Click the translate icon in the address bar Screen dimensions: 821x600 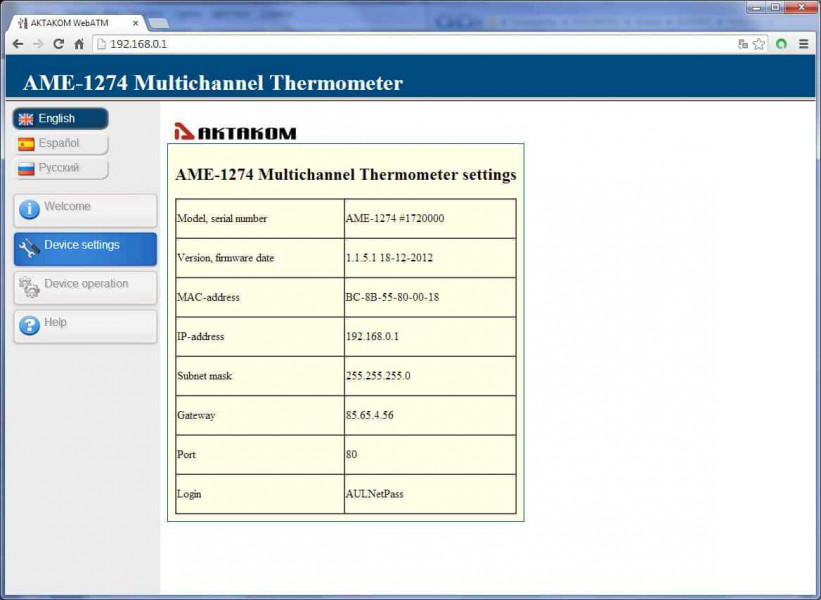pos(742,44)
